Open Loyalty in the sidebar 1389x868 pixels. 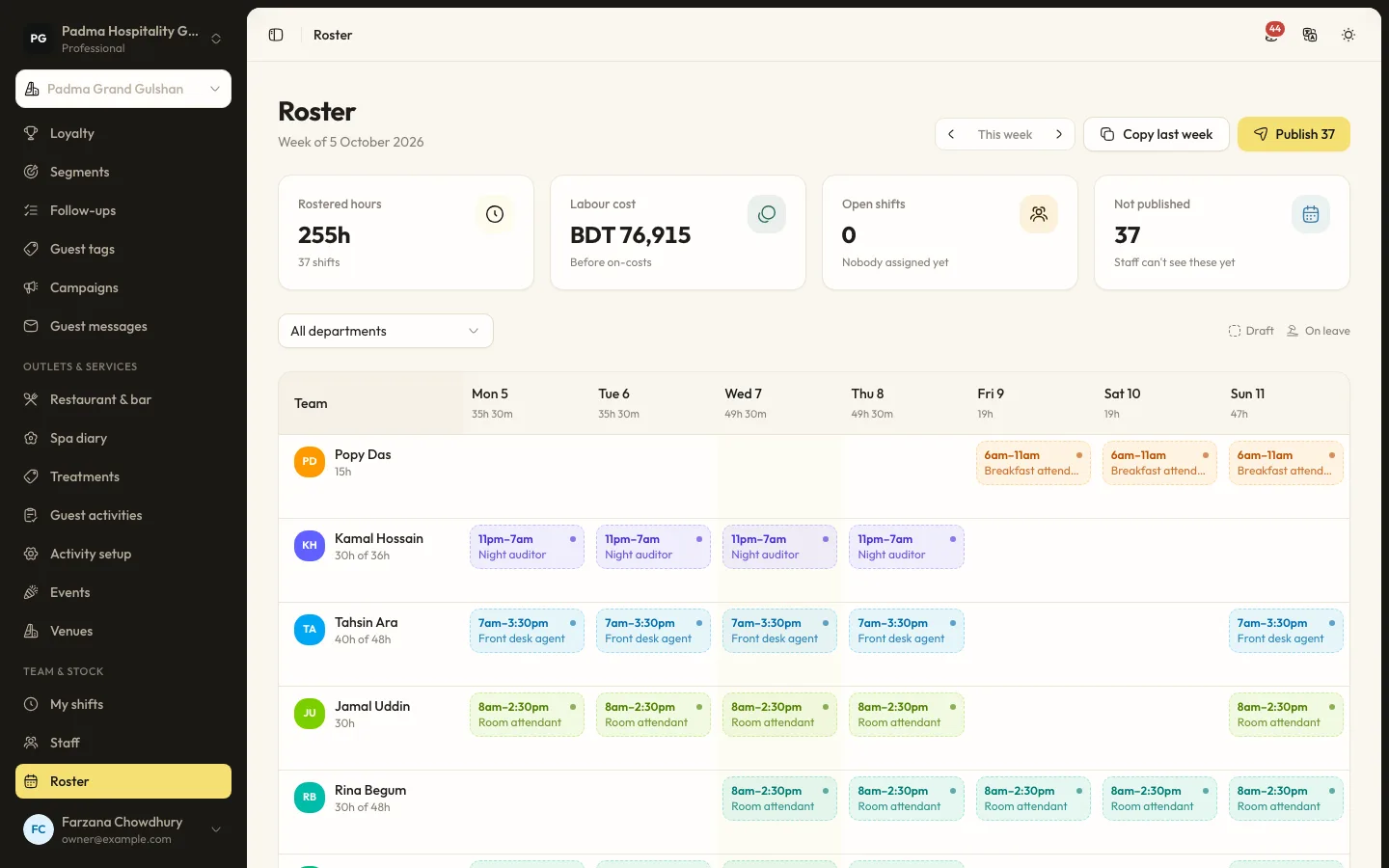(x=123, y=133)
